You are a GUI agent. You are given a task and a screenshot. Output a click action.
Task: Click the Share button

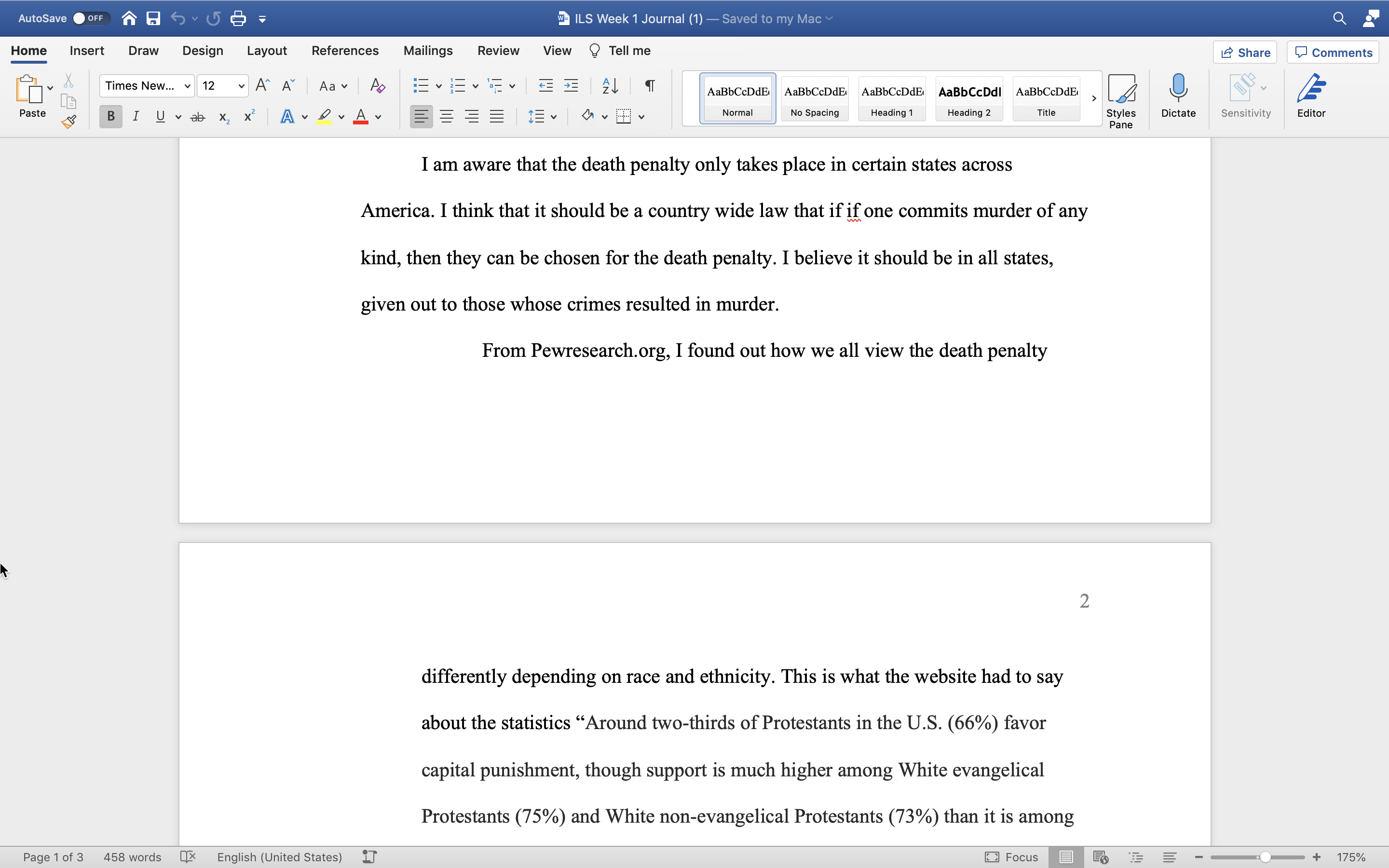point(1245,52)
